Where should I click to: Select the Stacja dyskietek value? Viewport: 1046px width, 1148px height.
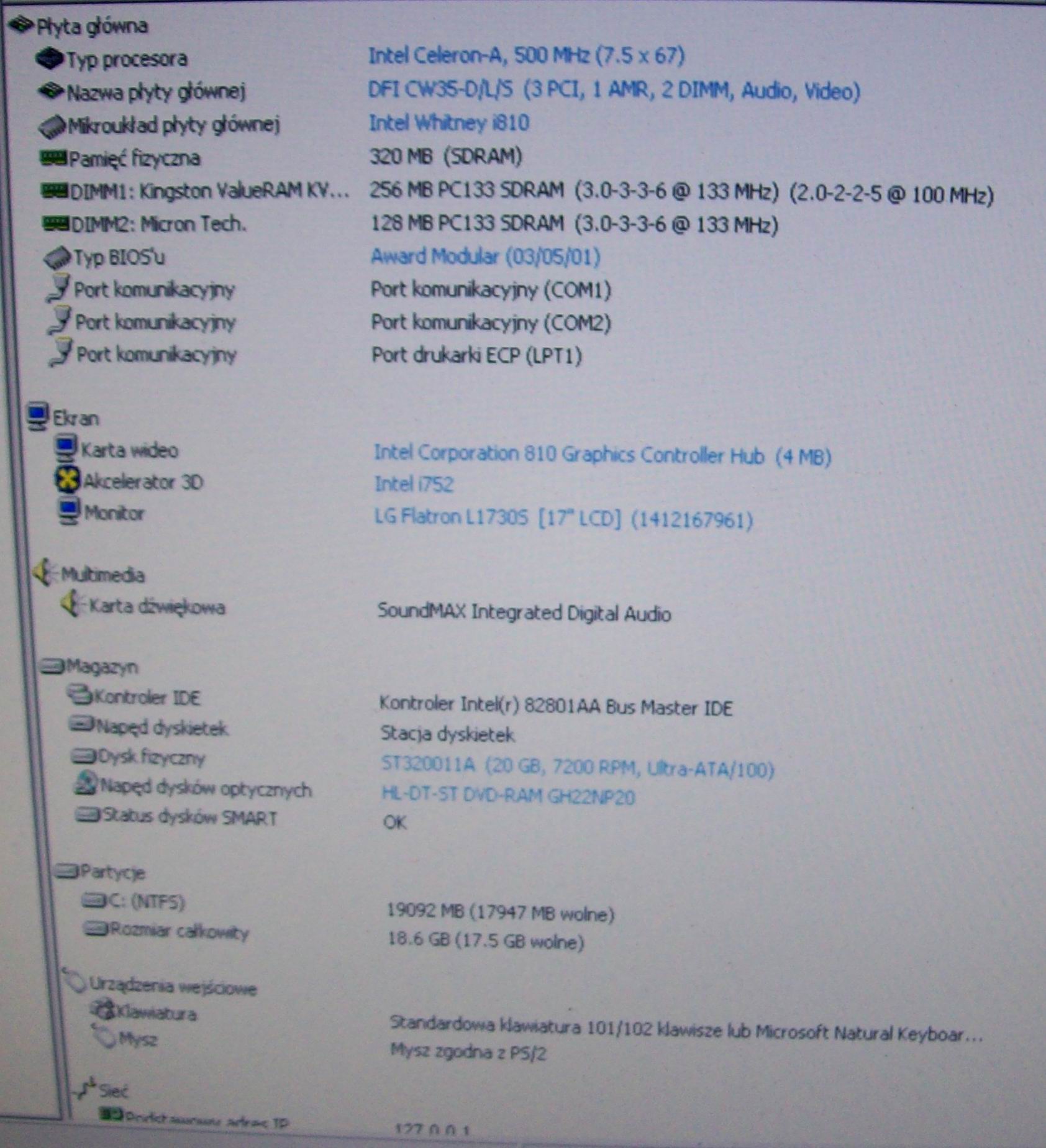click(448, 735)
